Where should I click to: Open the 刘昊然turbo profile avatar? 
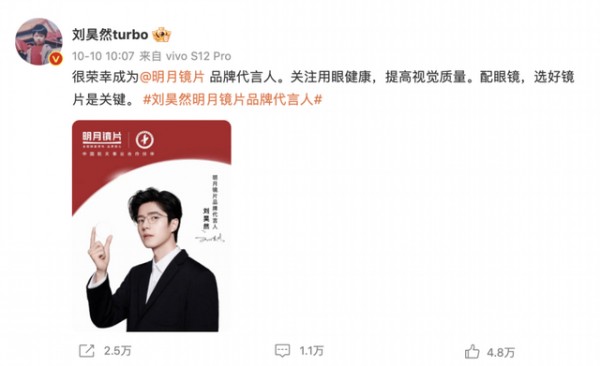[39, 41]
